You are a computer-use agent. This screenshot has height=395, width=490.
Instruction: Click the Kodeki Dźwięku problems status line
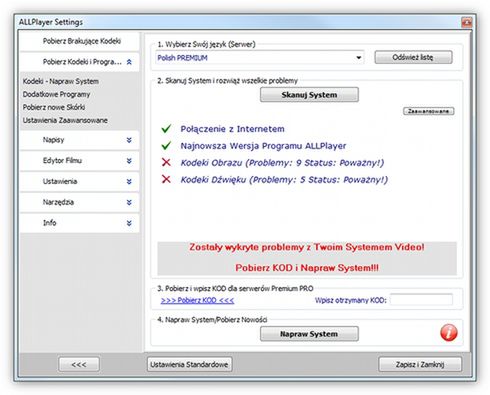(284, 180)
